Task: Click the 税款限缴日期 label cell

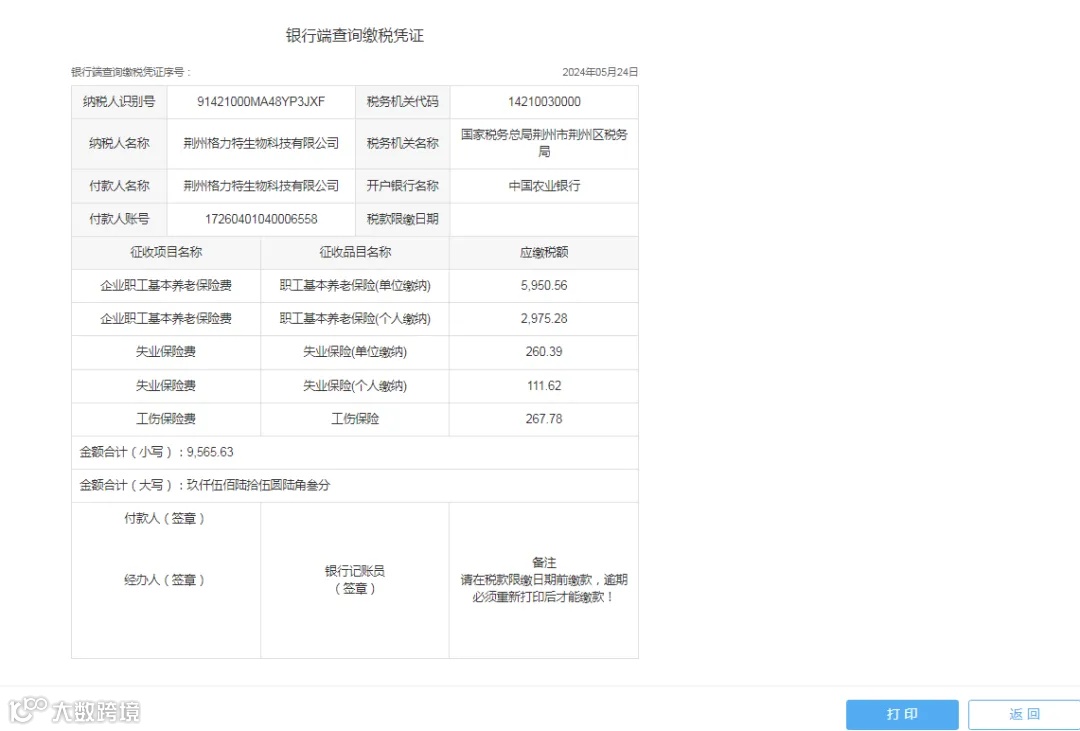Action: click(402, 219)
